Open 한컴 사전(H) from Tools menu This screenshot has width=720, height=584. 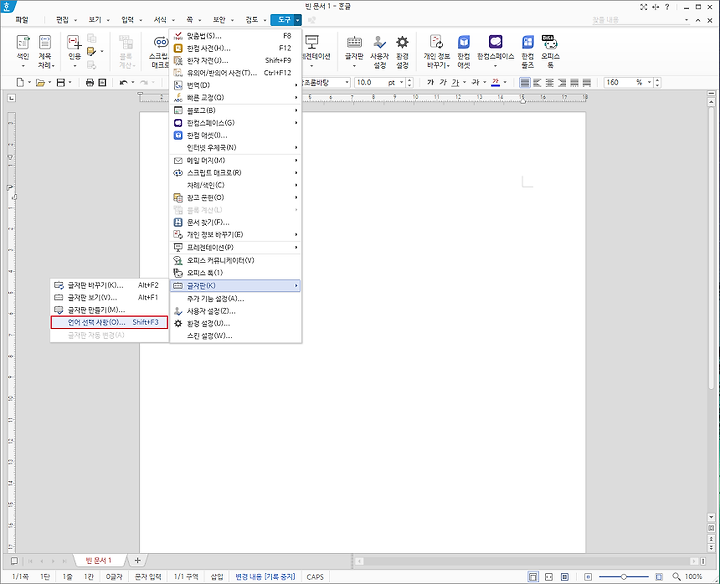[236, 48]
